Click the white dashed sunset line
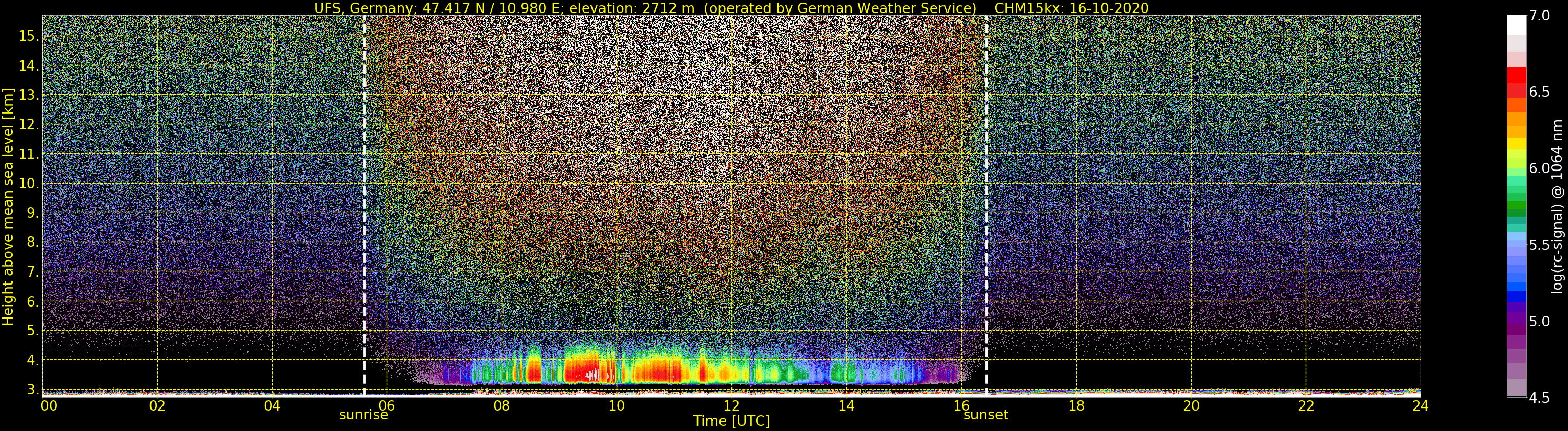The width and height of the screenshot is (1568, 431). point(986,183)
